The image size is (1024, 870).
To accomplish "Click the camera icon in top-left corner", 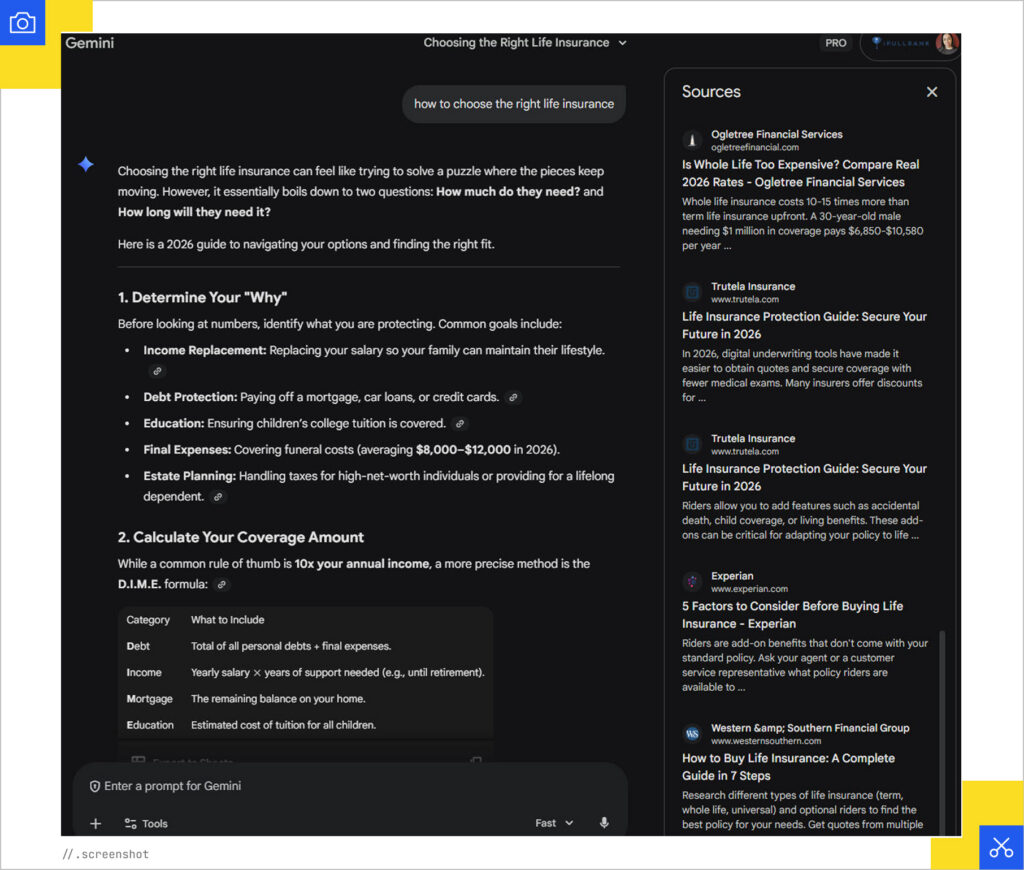I will click(x=22, y=23).
